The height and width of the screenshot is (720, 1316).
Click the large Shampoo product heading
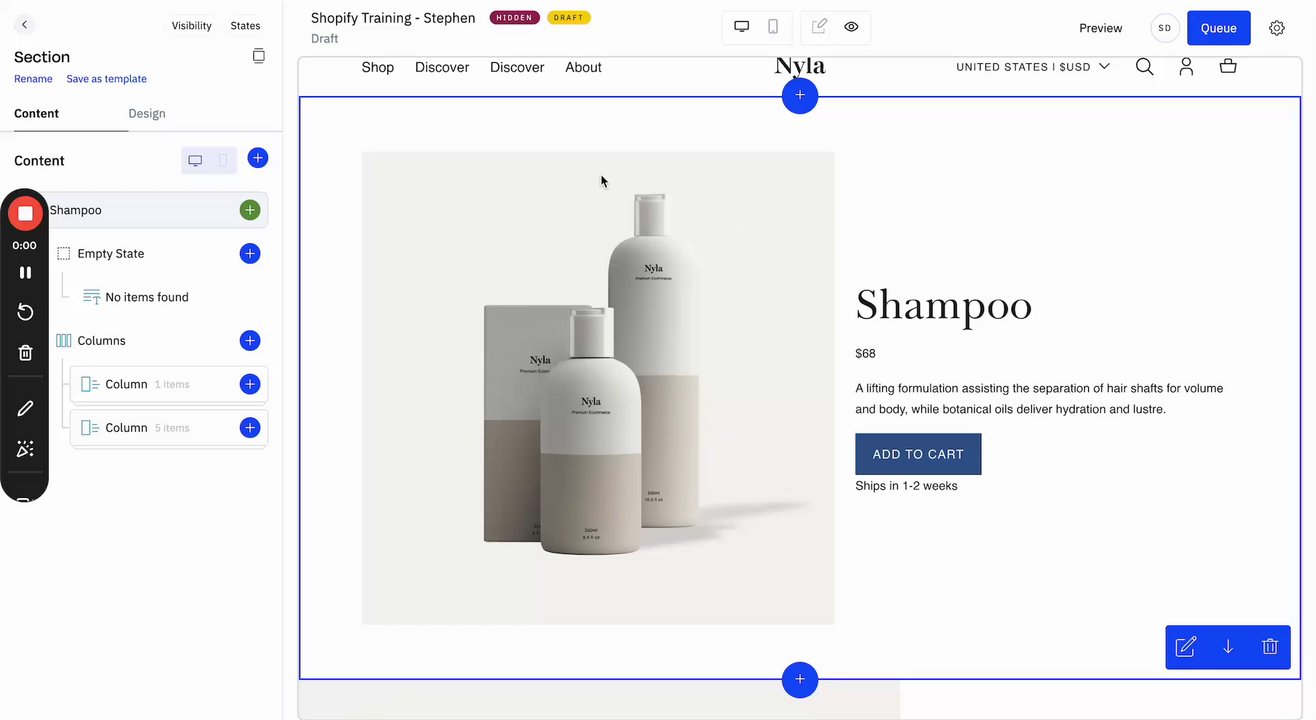click(x=944, y=305)
